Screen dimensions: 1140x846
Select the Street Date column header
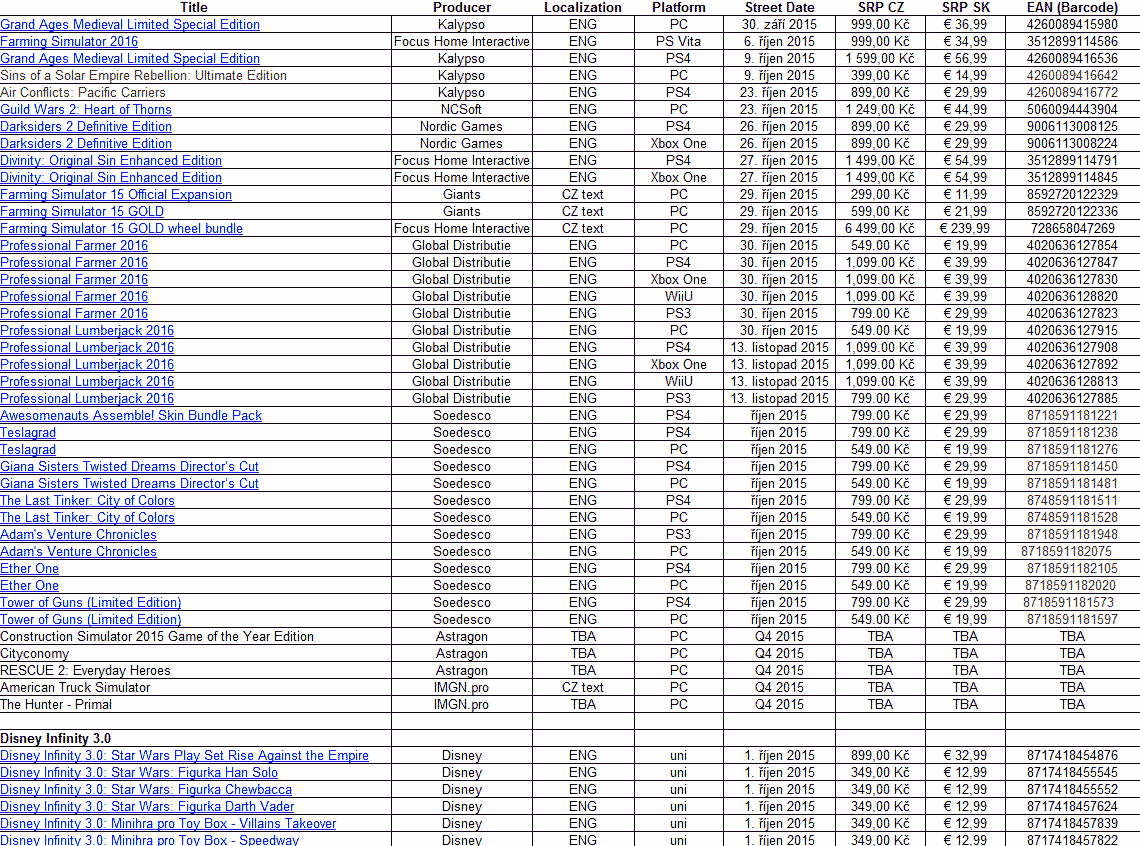pyautogui.click(x=779, y=8)
